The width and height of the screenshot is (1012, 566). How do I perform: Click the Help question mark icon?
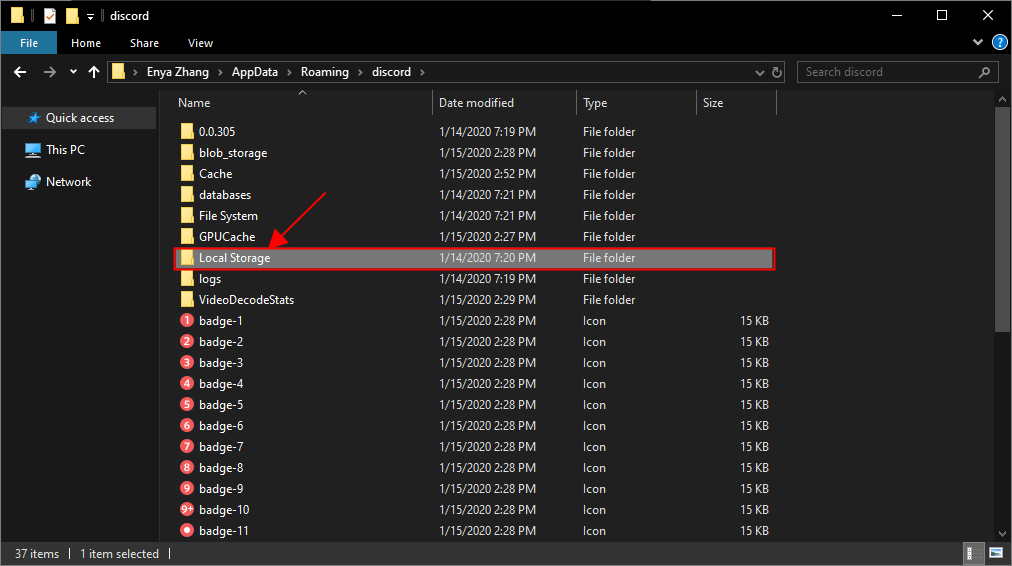[x=998, y=43]
